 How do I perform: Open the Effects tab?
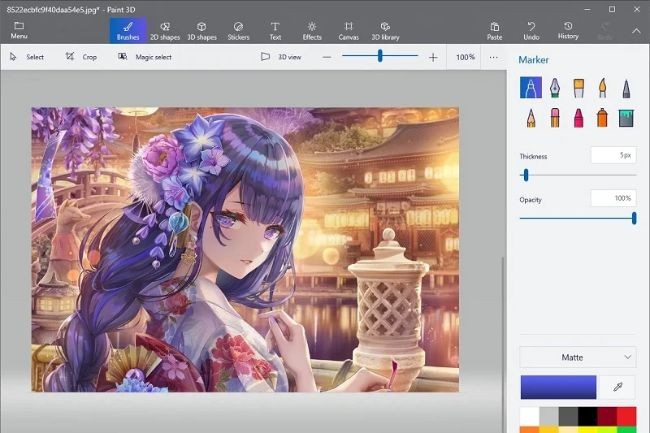312,30
